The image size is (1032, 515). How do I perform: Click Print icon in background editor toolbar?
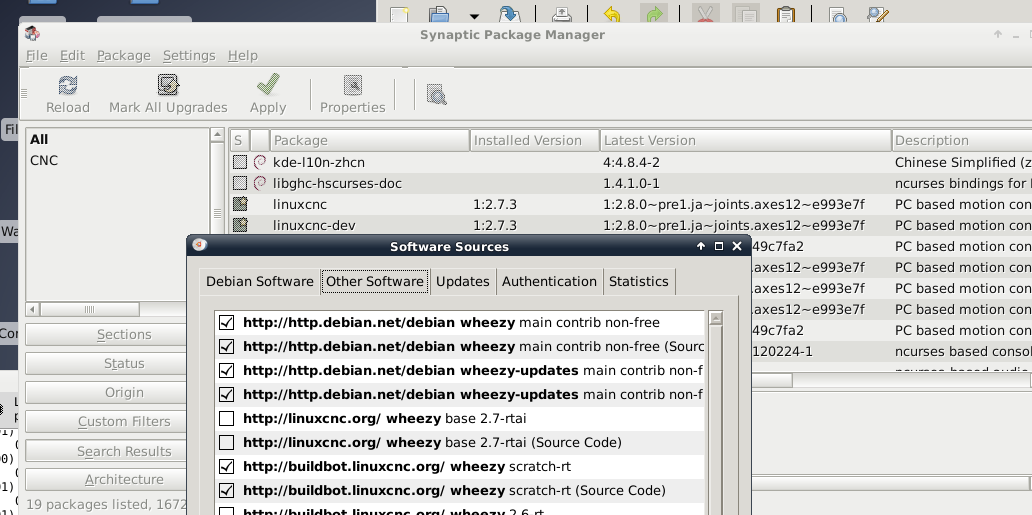pyautogui.click(x=561, y=14)
